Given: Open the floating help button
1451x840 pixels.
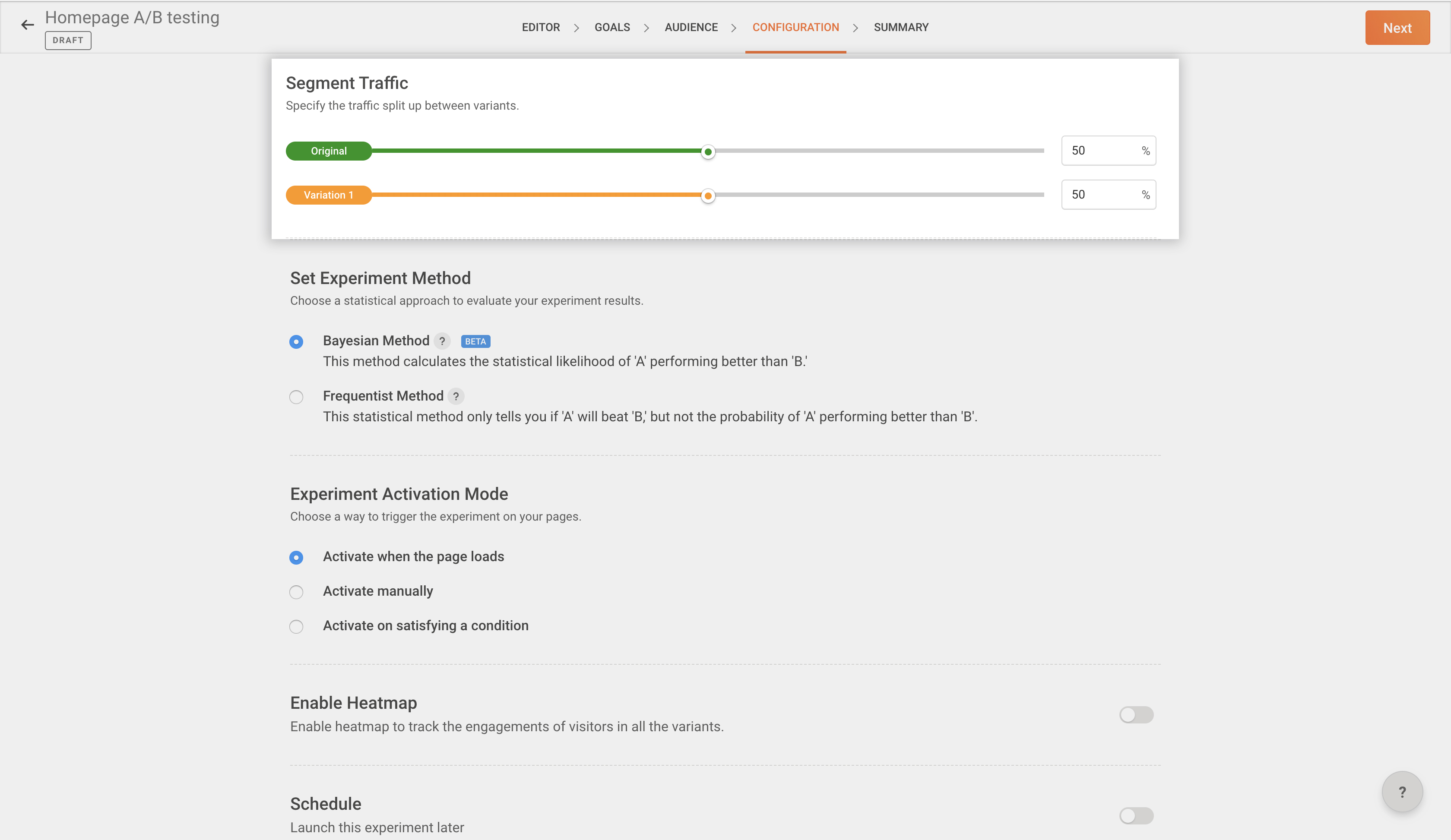Looking at the screenshot, I should [x=1402, y=792].
